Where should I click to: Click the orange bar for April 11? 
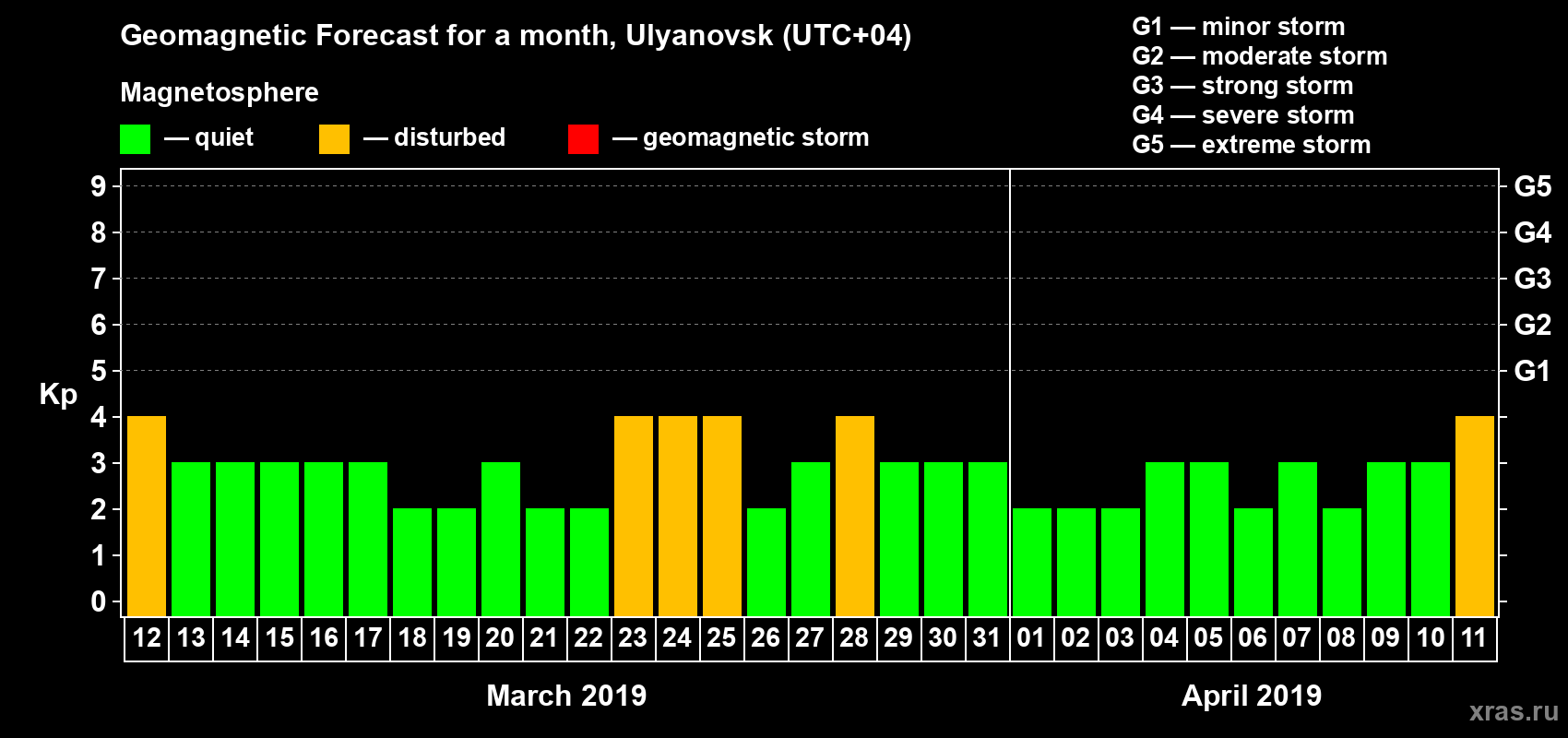1475,517
